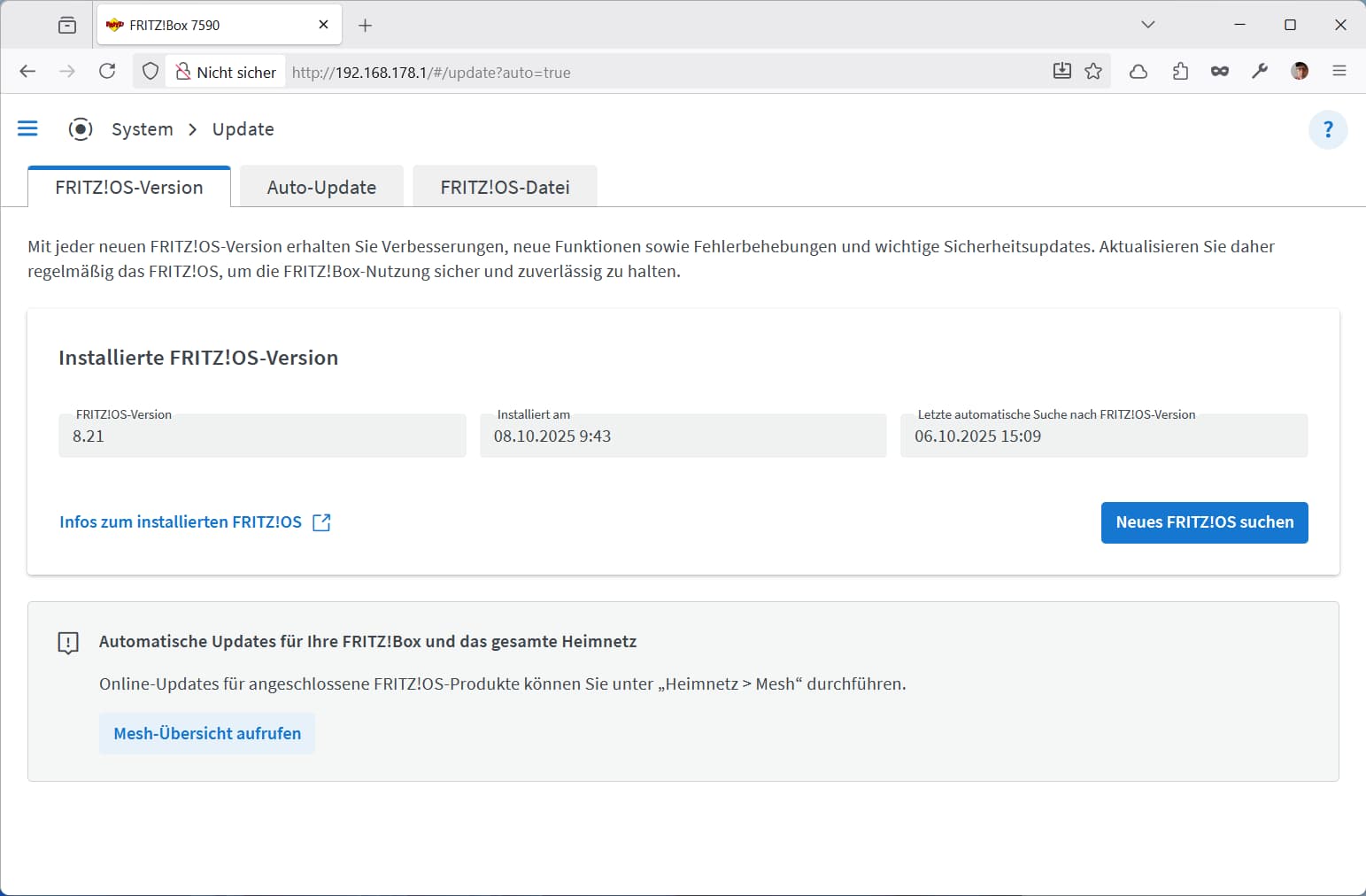Click the System section icon in breadcrumb

pos(81,129)
